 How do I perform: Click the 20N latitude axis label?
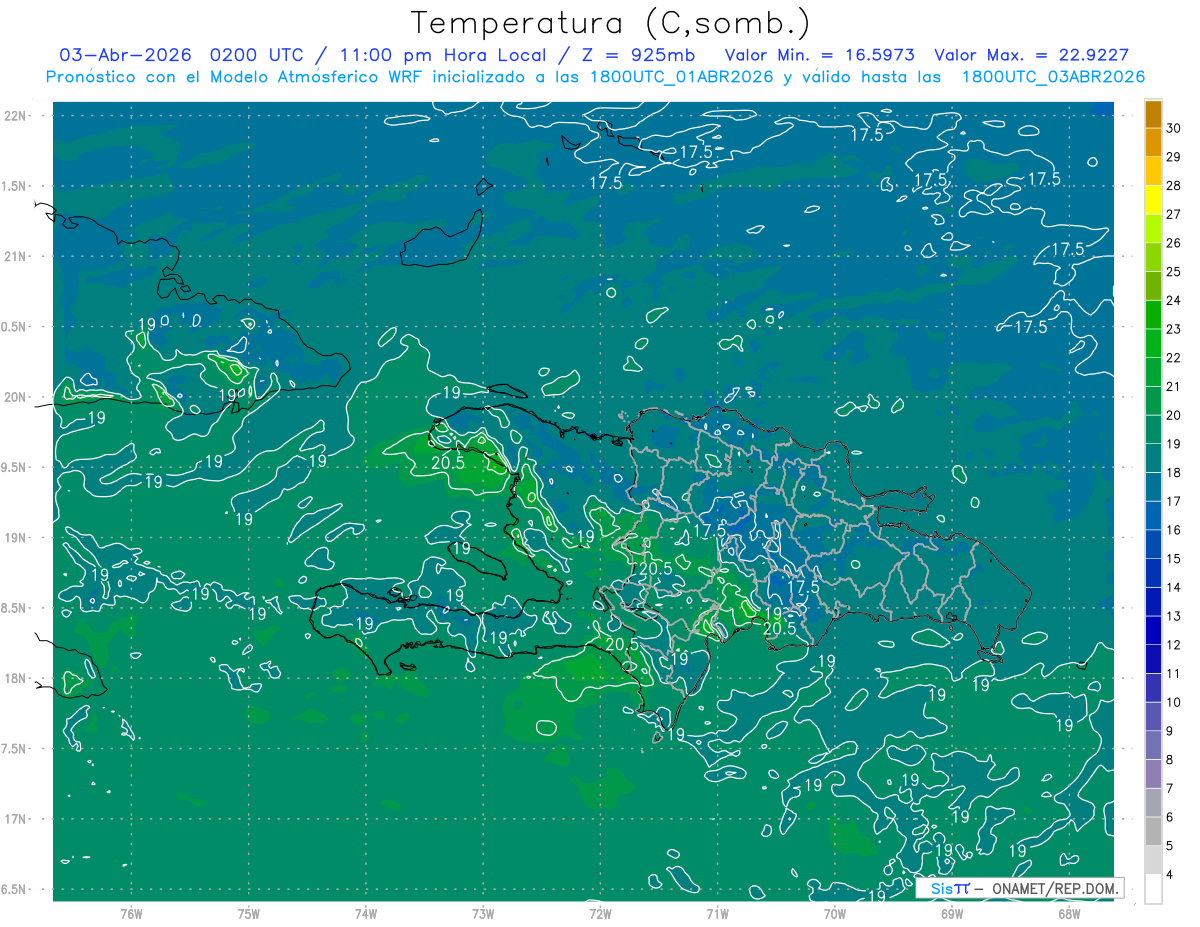[x=17, y=397]
